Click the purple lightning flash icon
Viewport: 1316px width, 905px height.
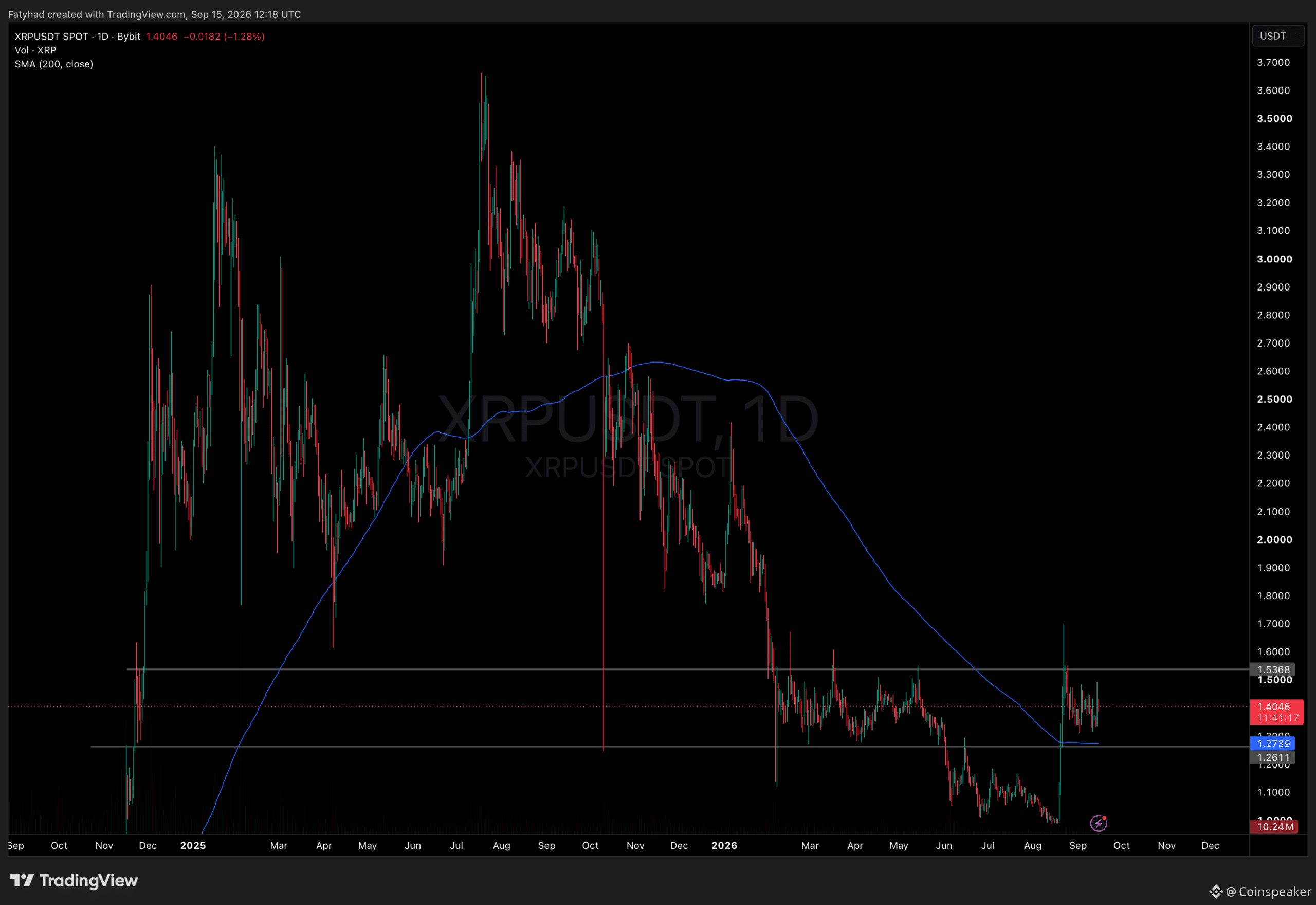point(1099,823)
